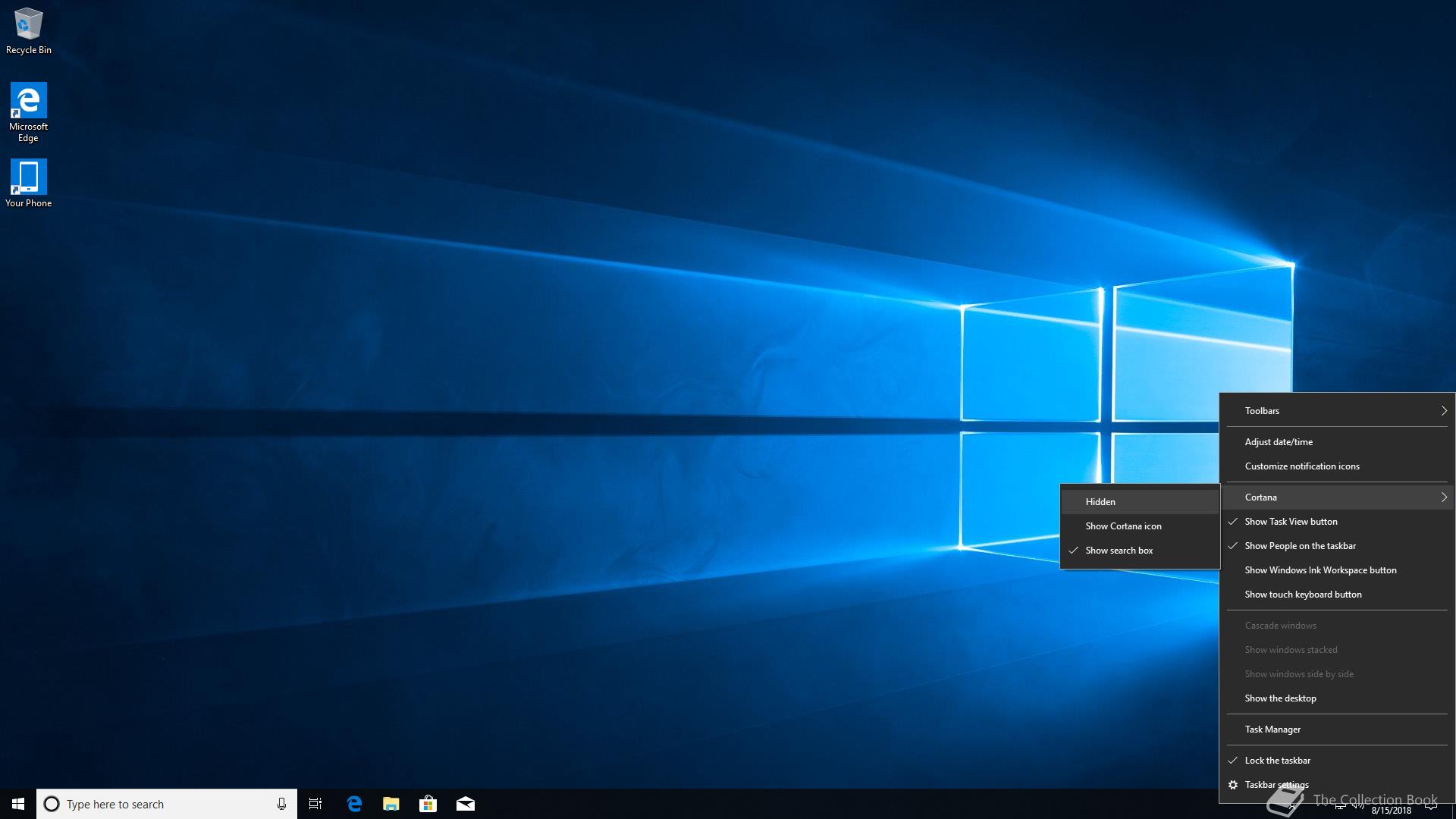Select the Your Phone desktop shortcut
Viewport: 1456px width, 819px height.
28,183
